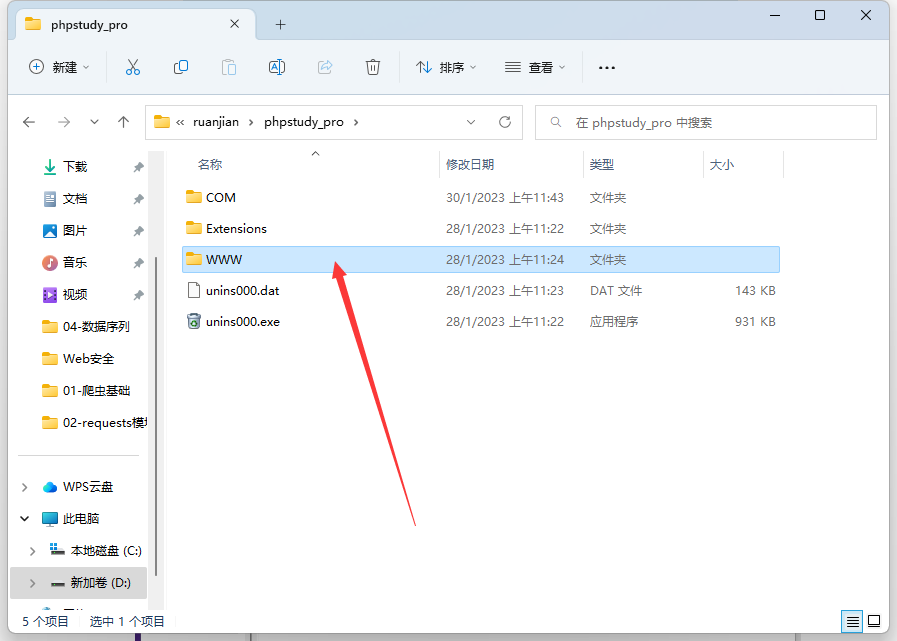Go back with the left arrow
The height and width of the screenshot is (641, 897).
[29, 122]
